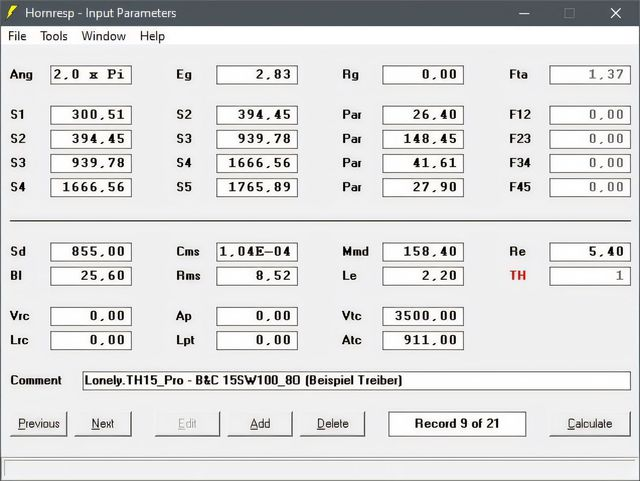Click the Sd field showing 855,00
The height and width of the screenshot is (481, 640).
[91, 252]
